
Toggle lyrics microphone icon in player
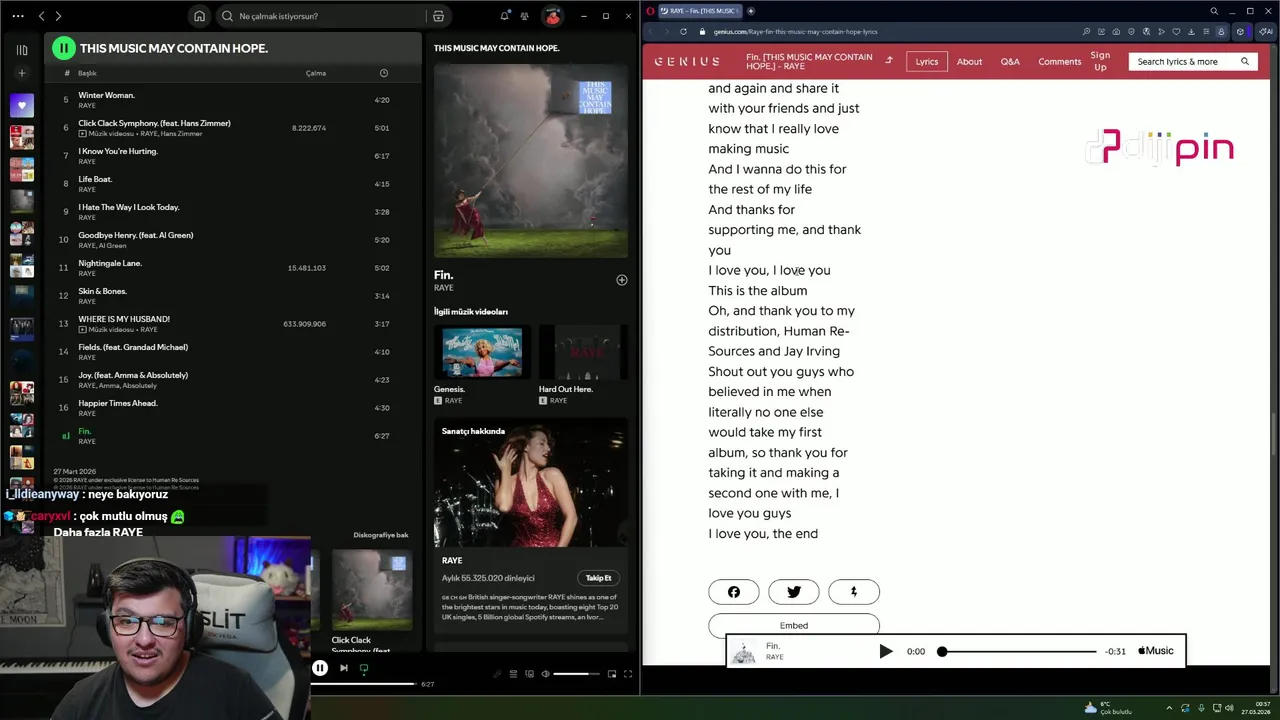pyautogui.click(x=497, y=674)
